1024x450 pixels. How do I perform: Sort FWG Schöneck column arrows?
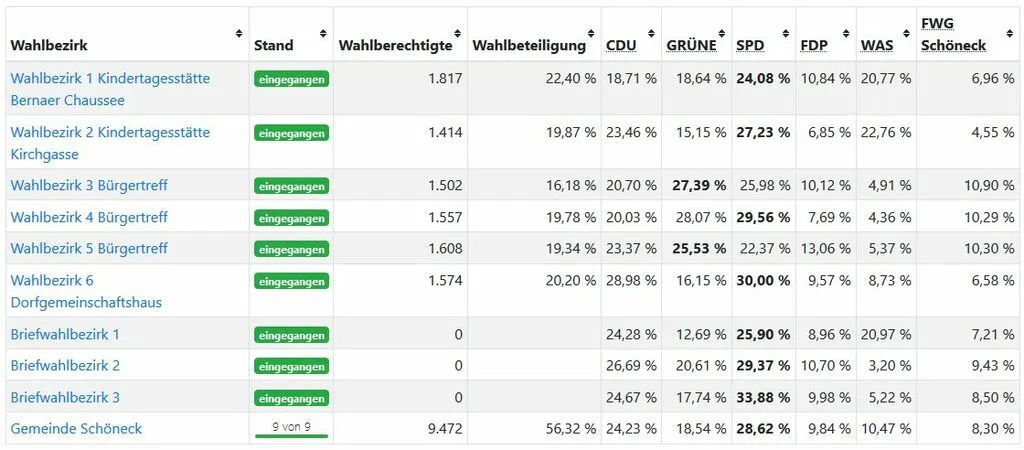tap(1011, 33)
